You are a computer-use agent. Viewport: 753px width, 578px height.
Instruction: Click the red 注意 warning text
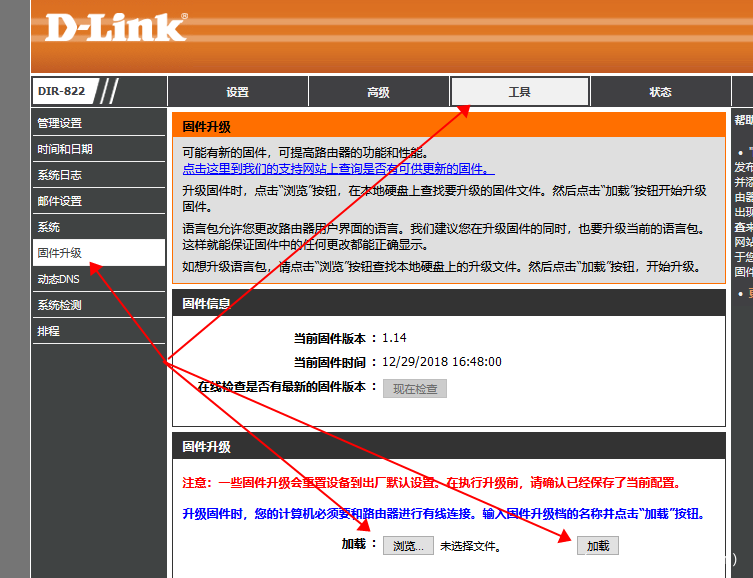tap(431, 483)
